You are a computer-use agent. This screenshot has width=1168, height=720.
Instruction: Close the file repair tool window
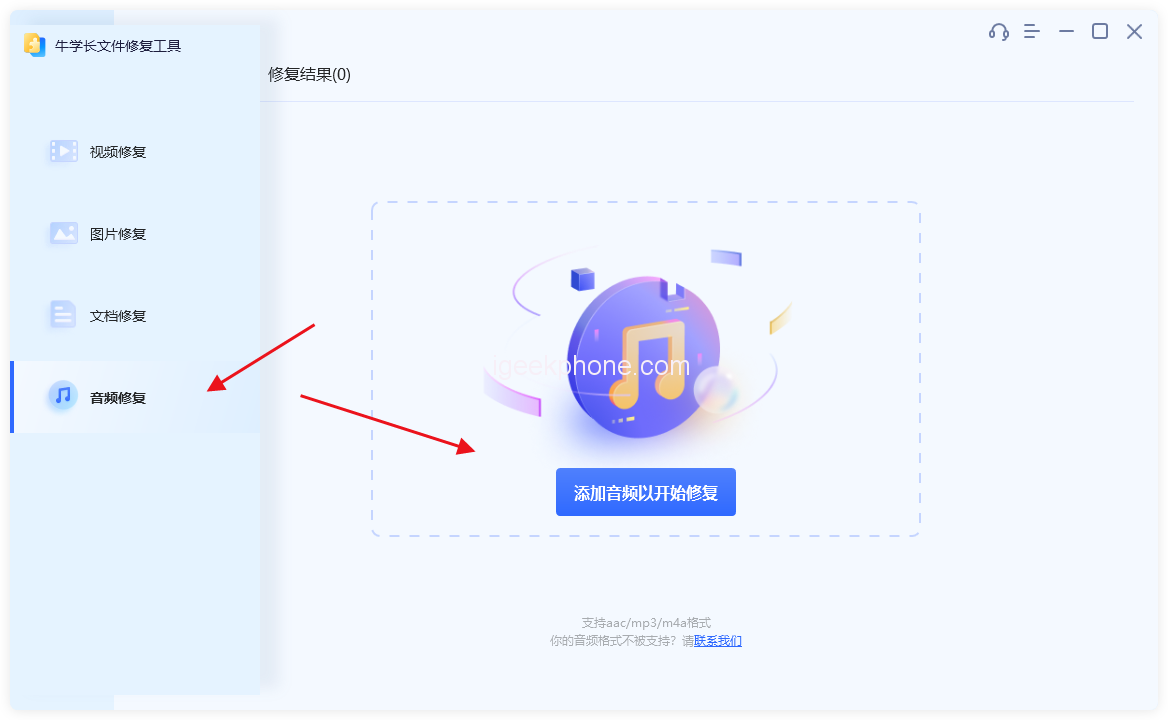[x=1134, y=31]
